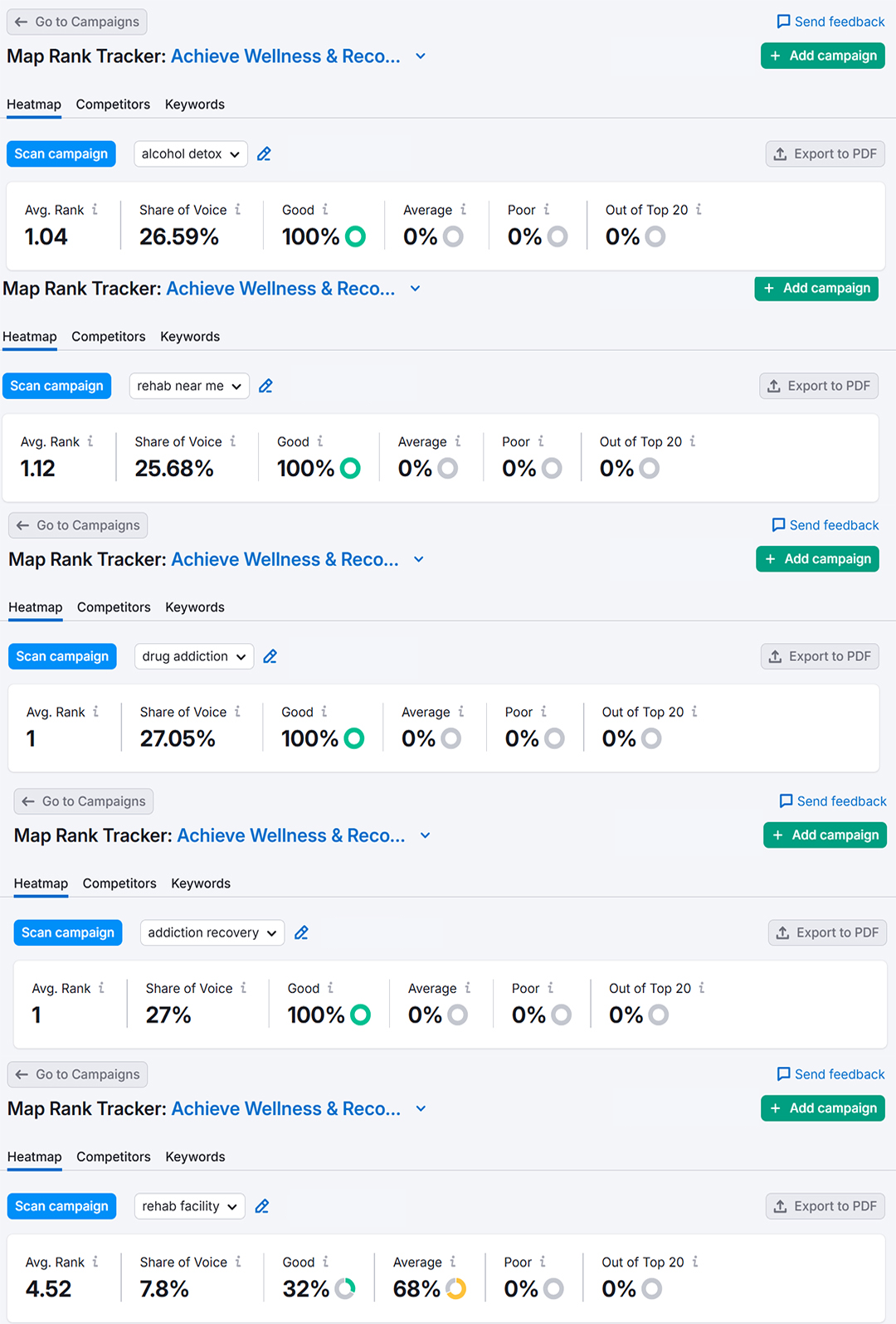Click Export to PDF beside drug addiction
Viewport: 896px width, 1324px height.
(x=820, y=656)
